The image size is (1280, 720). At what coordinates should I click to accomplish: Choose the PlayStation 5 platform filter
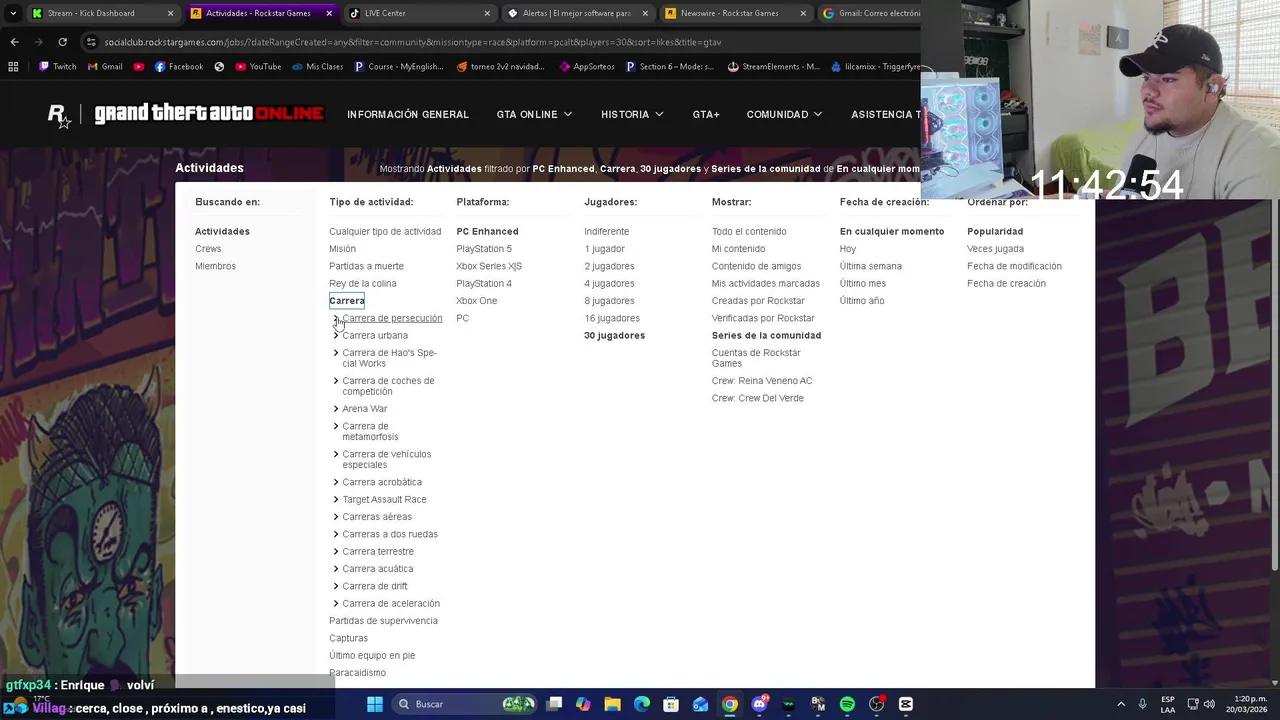click(x=484, y=249)
